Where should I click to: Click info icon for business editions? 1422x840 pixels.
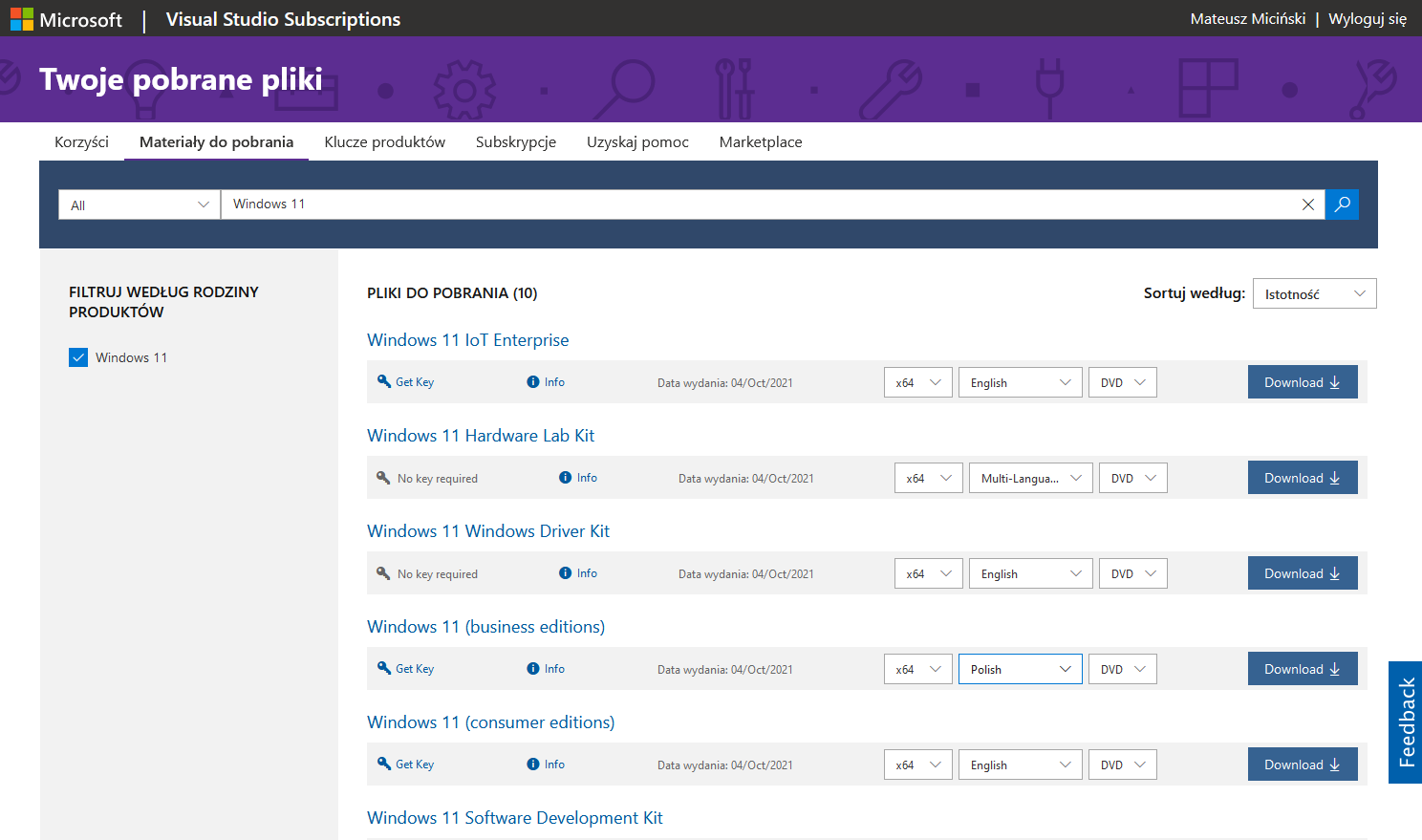tap(533, 669)
